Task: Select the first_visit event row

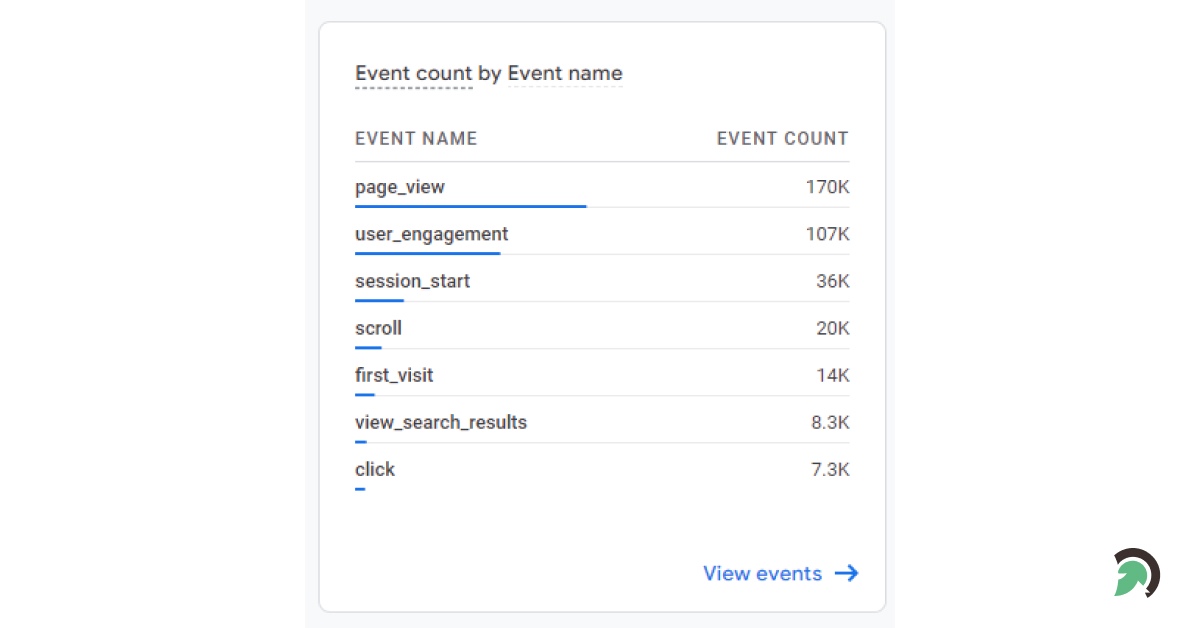Action: point(394,375)
